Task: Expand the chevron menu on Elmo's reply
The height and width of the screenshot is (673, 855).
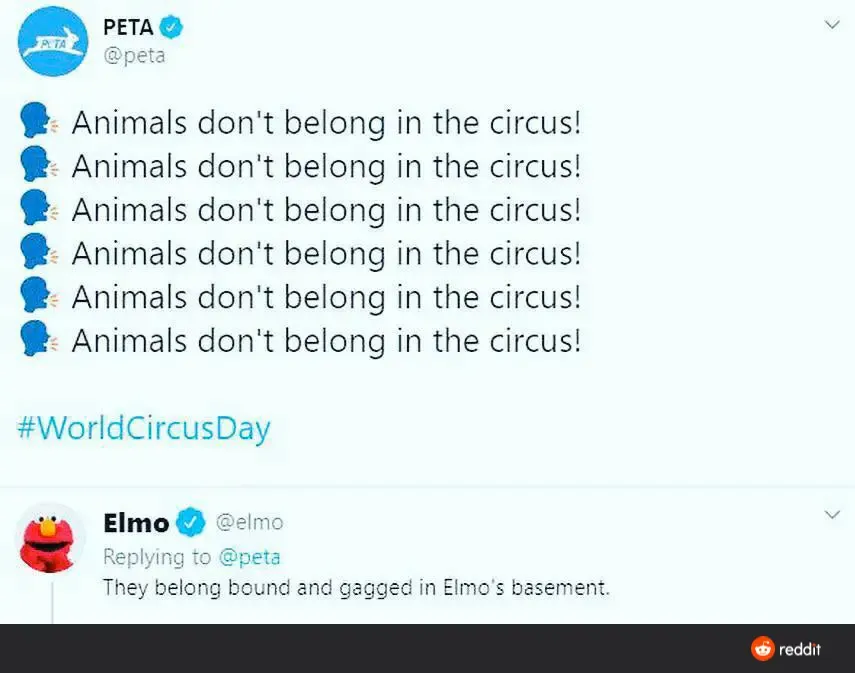Action: pyautogui.click(x=831, y=515)
